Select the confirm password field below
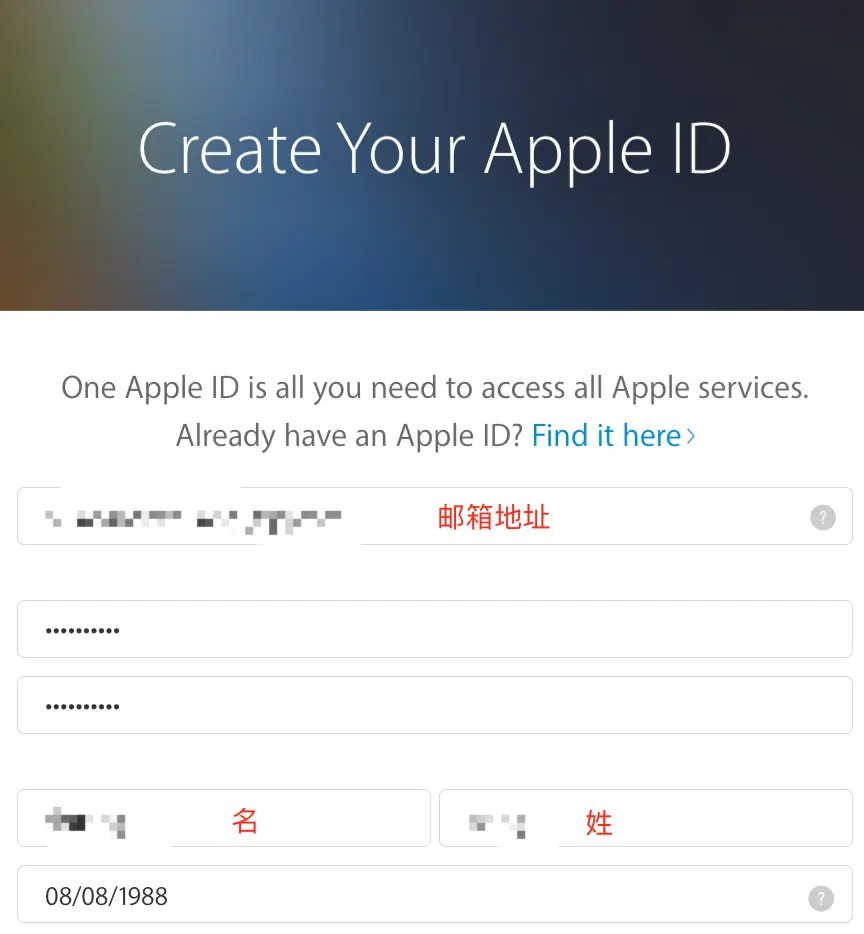The image size is (864, 934). (x=435, y=705)
